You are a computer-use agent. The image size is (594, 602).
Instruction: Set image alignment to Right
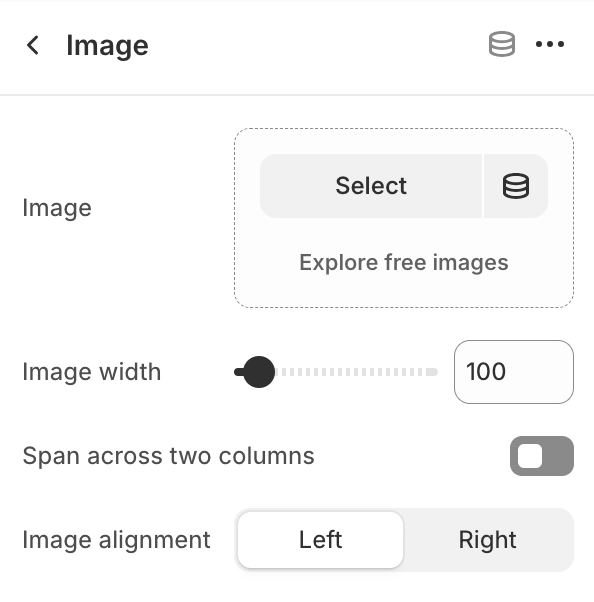click(x=488, y=540)
